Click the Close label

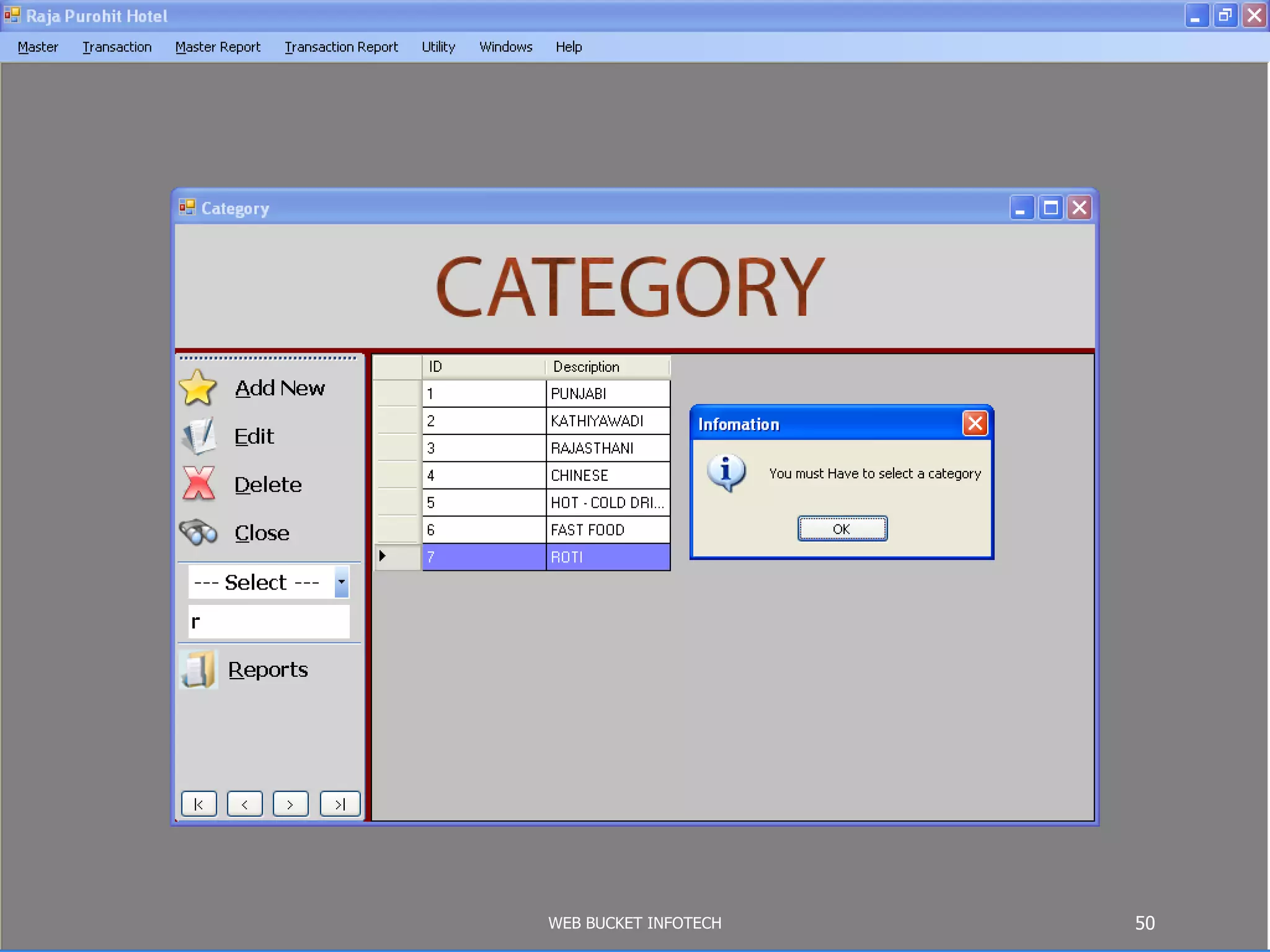(x=262, y=533)
